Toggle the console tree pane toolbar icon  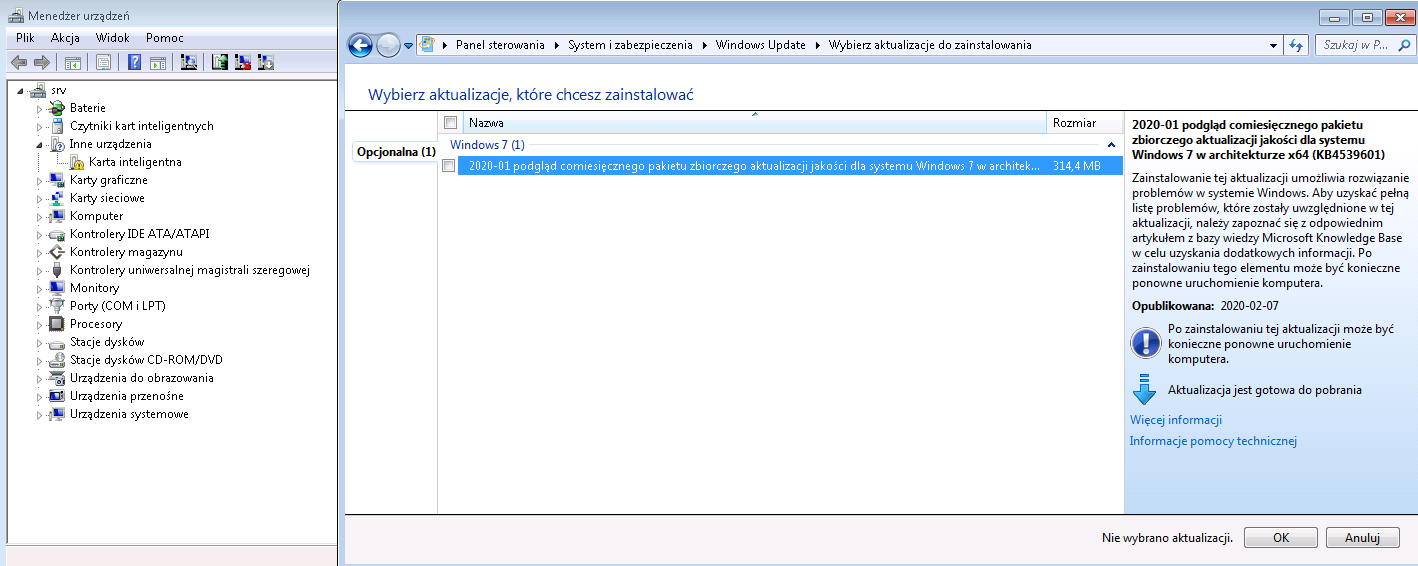(73, 62)
